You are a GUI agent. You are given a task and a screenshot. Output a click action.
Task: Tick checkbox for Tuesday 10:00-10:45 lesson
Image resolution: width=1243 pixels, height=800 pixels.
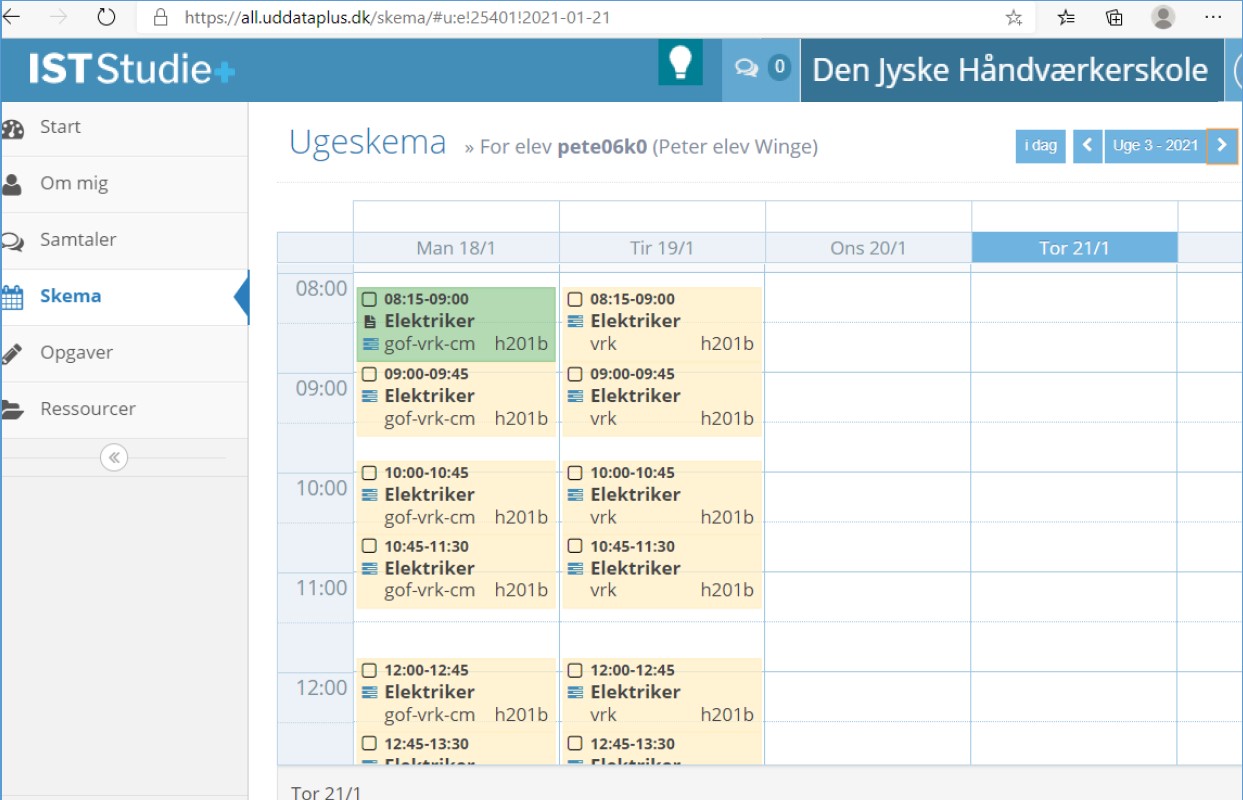pos(575,473)
